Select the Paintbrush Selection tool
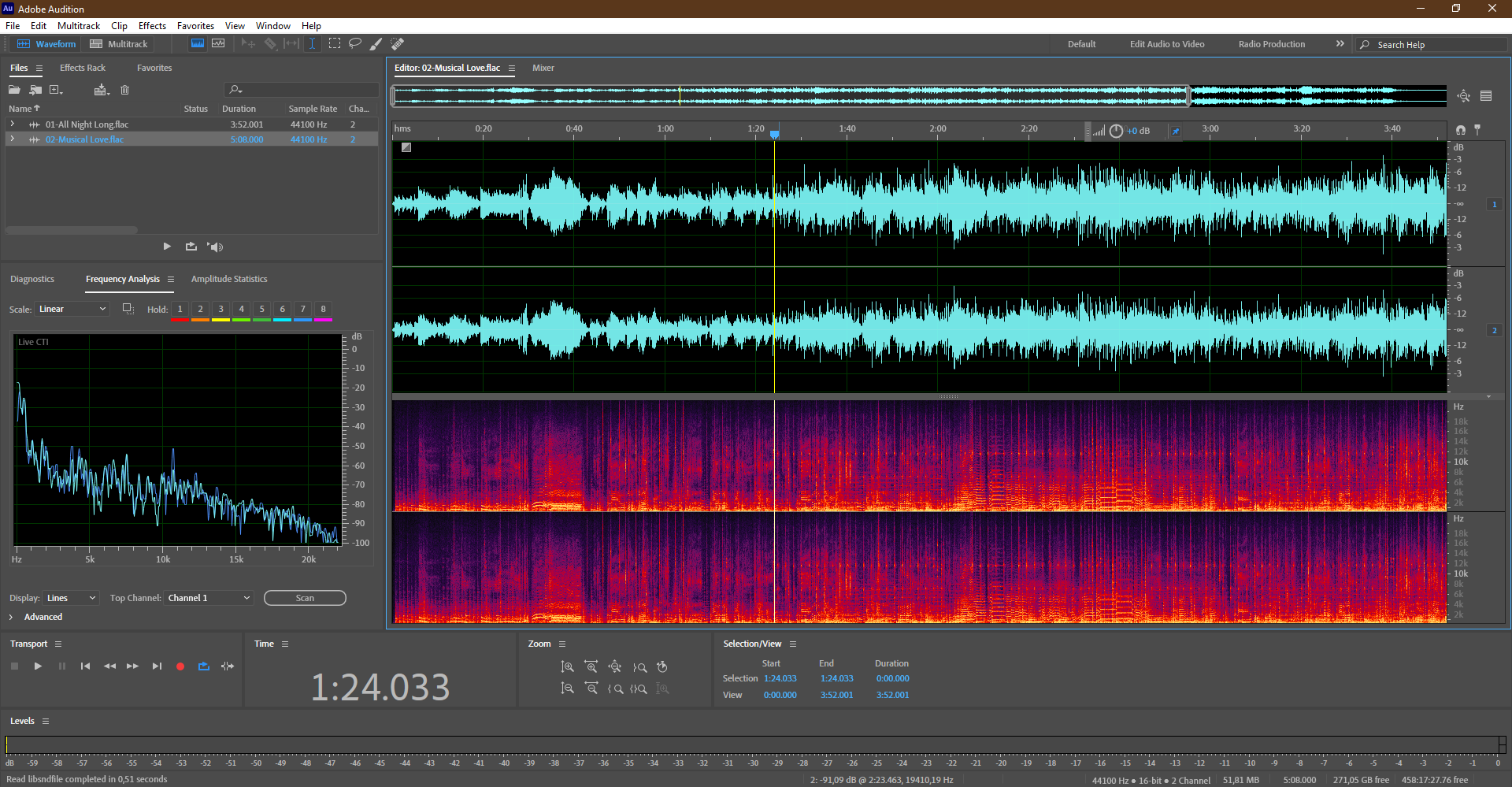The height and width of the screenshot is (787, 1512). pos(376,44)
